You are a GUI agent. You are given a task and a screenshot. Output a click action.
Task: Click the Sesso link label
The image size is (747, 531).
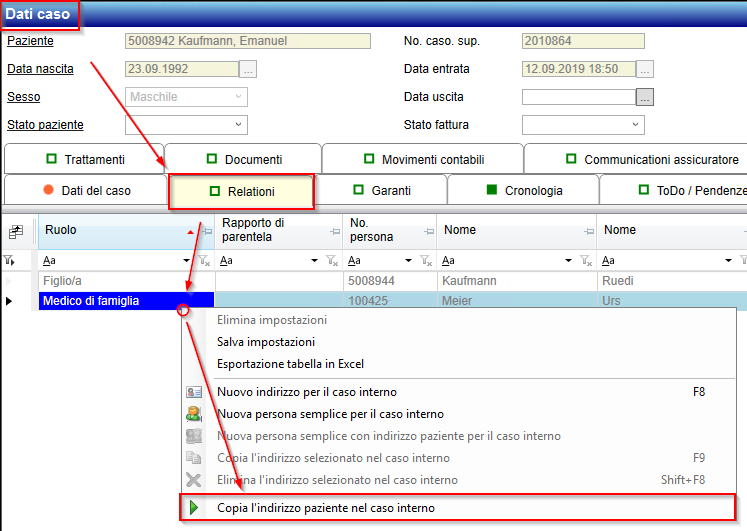tap(23, 97)
